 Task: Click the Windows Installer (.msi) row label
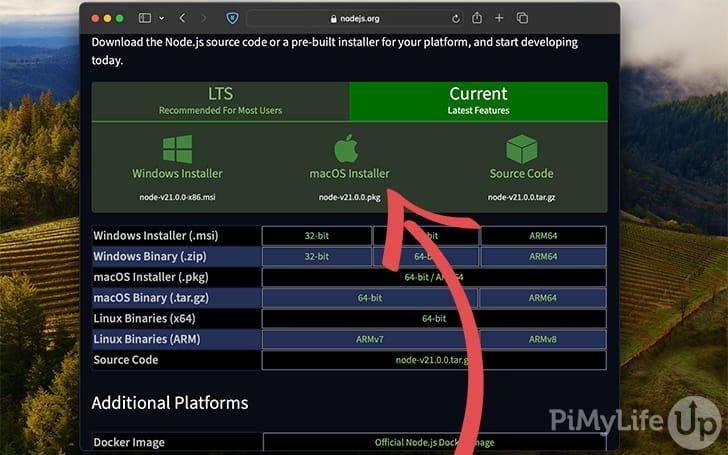pyautogui.click(x=156, y=236)
